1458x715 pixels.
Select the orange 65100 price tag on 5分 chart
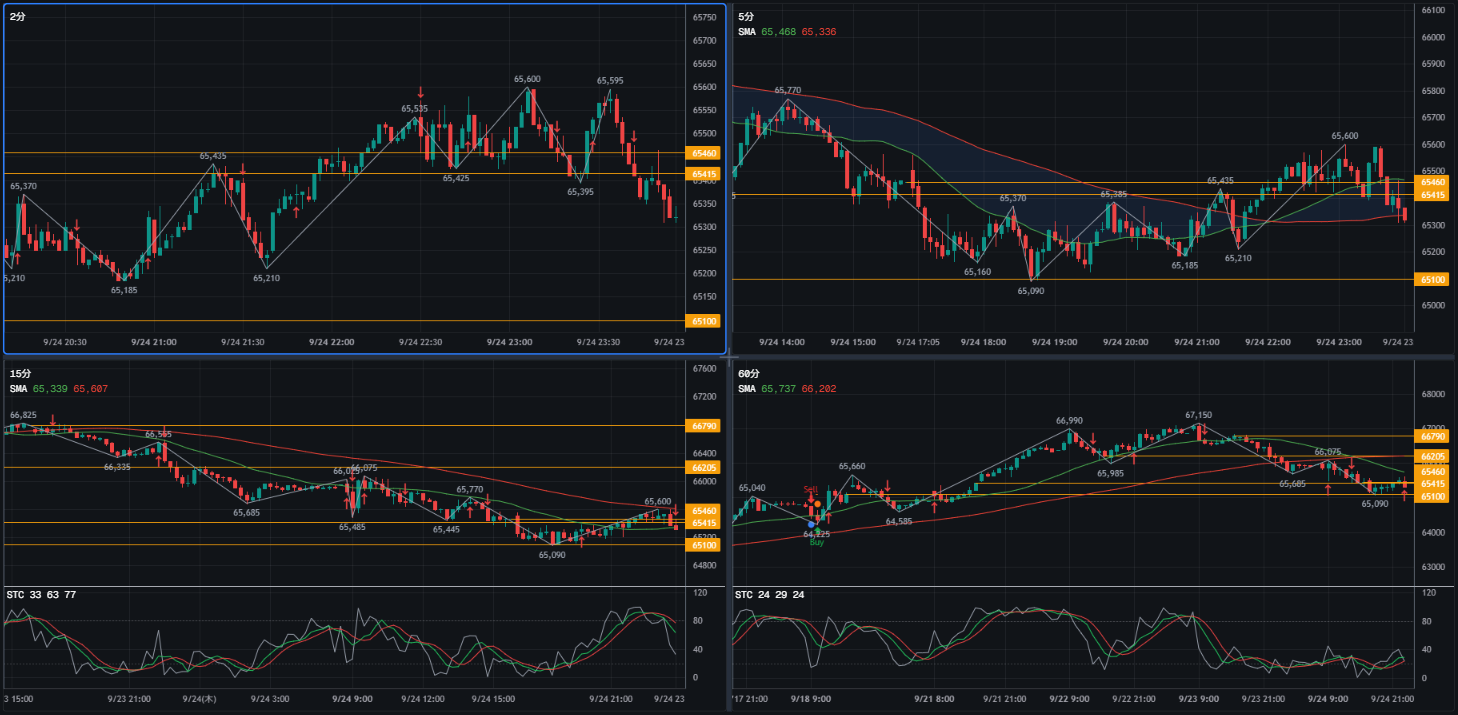[x=1432, y=279]
